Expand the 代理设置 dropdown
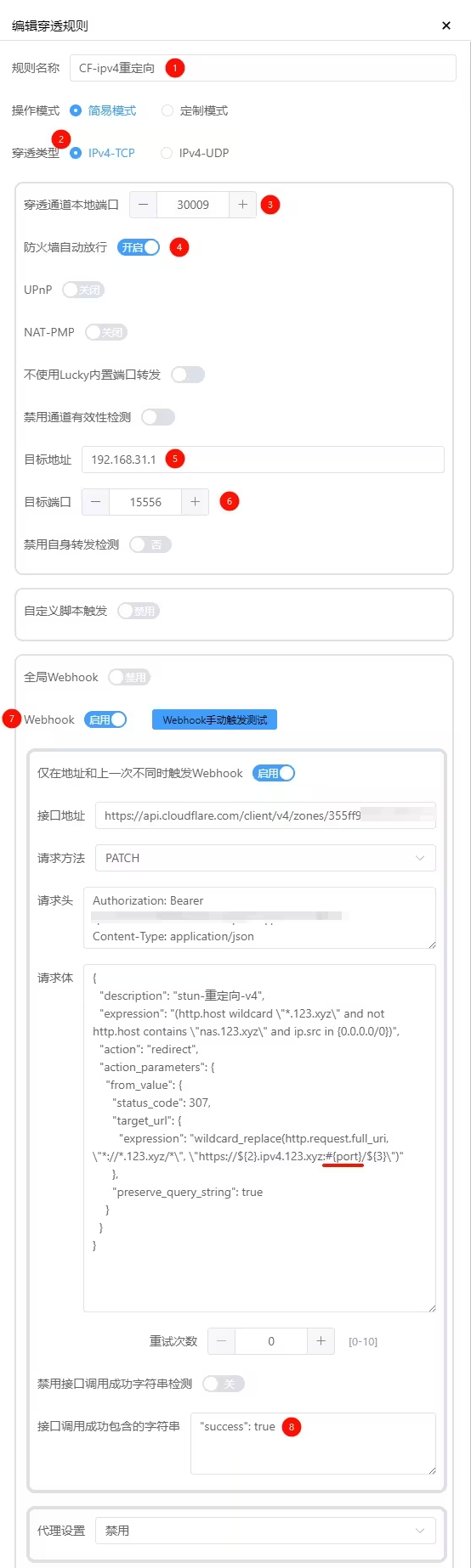This screenshot has width=471, height=1568. coord(265,1531)
